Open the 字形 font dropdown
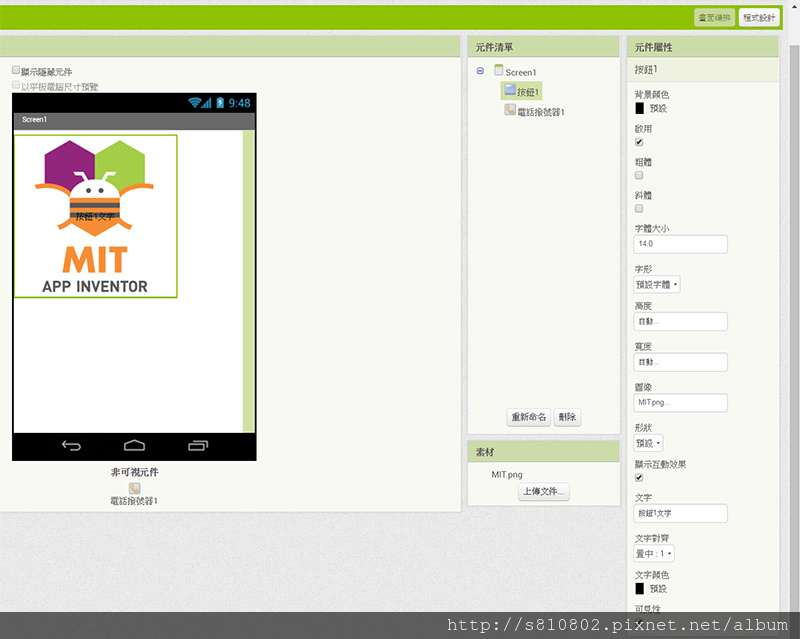800x639 pixels. click(657, 284)
